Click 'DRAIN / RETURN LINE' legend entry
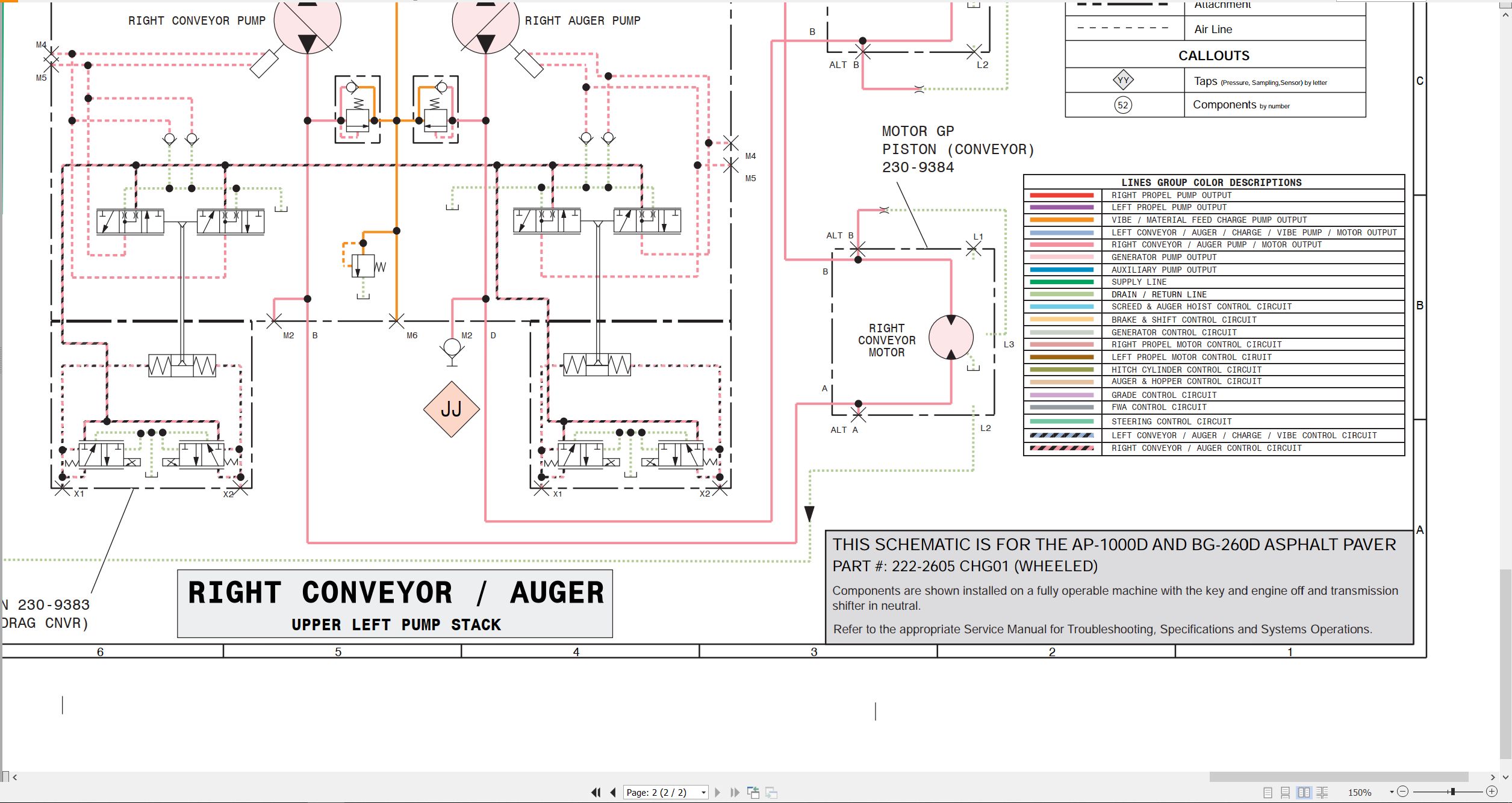1512x803 pixels. click(x=1159, y=295)
